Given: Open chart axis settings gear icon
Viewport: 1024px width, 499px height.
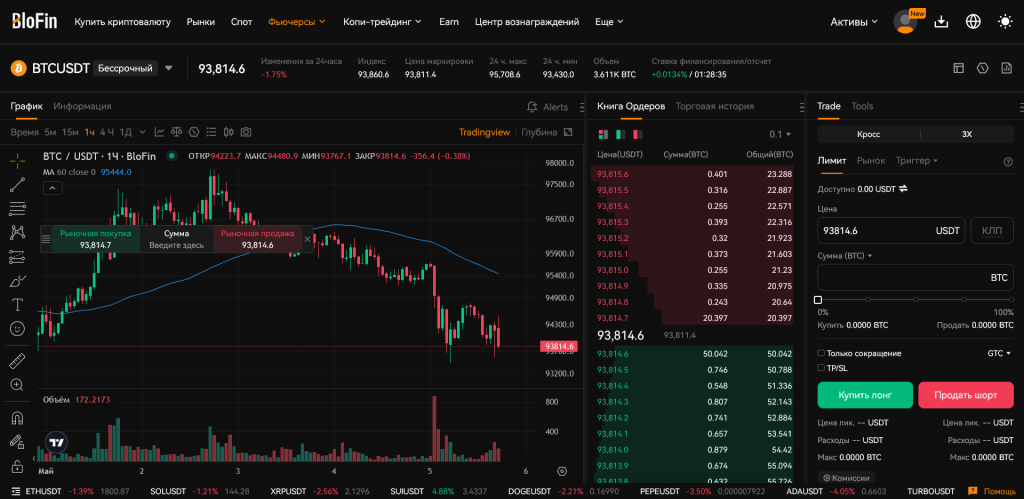Looking at the screenshot, I should [562, 471].
